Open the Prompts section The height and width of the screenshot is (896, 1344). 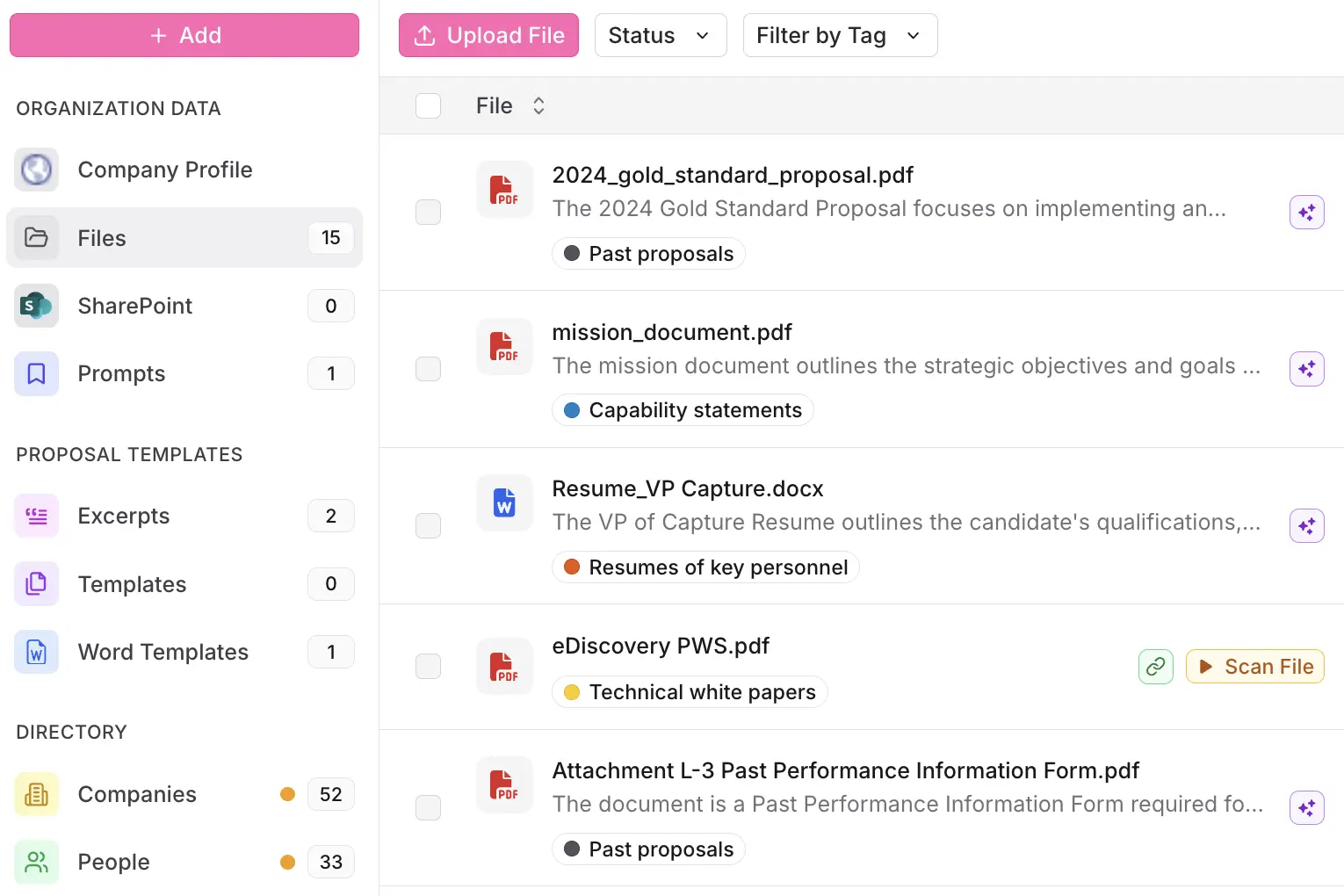pyautogui.click(x=120, y=373)
